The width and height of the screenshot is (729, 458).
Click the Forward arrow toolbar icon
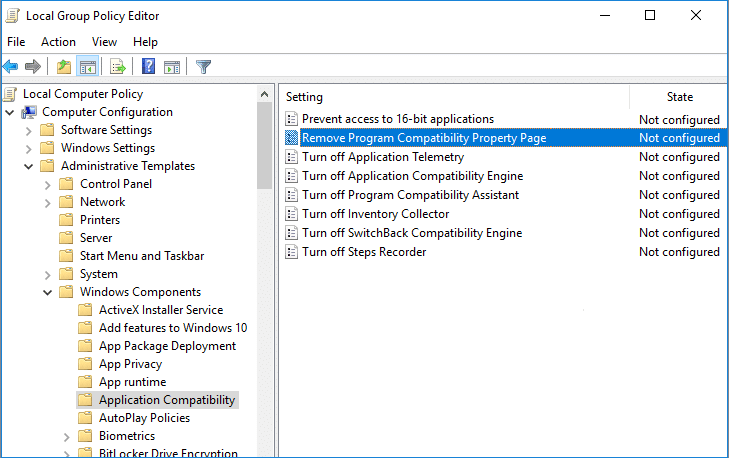click(33, 67)
